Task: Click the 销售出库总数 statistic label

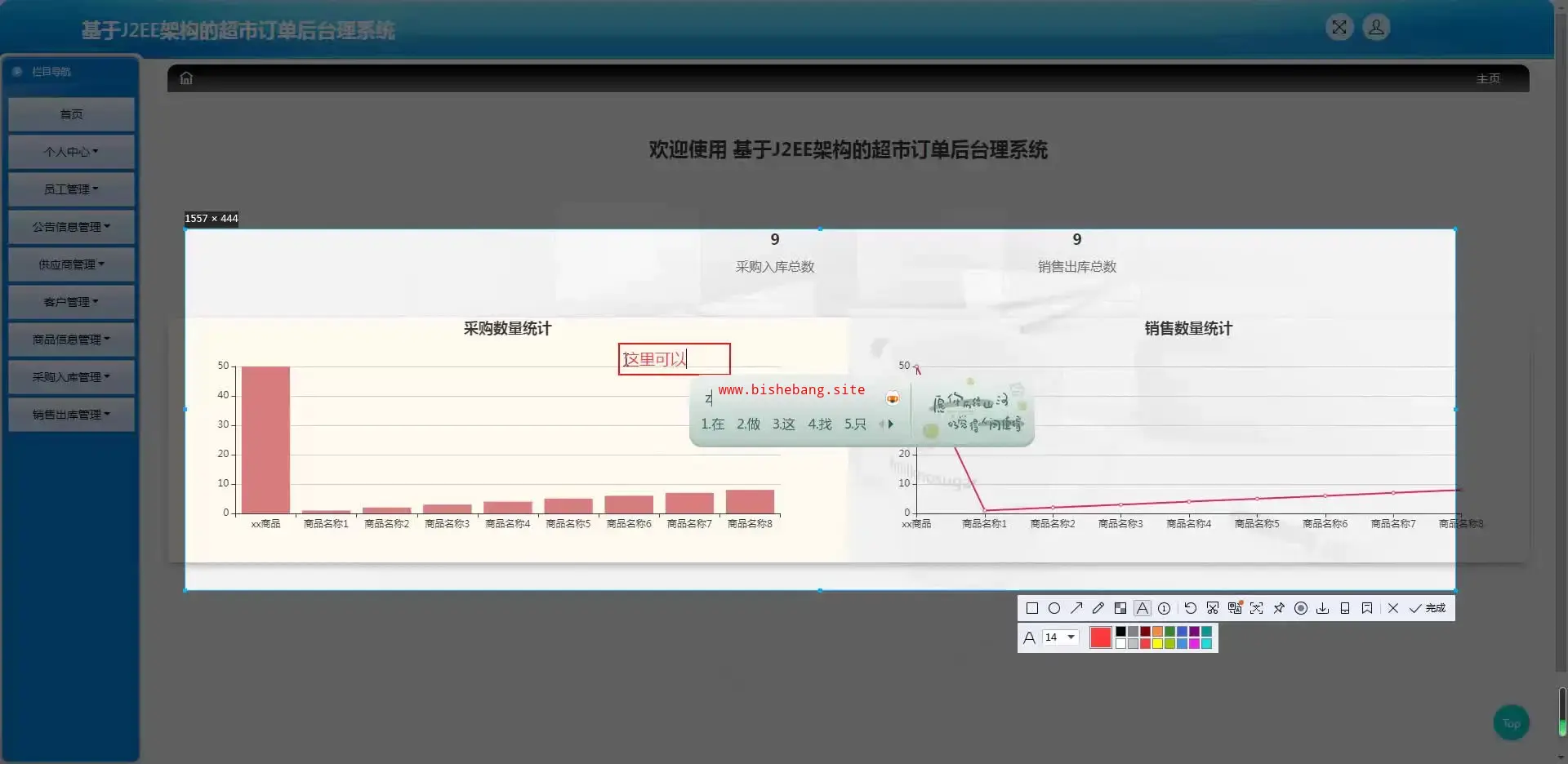Action: tap(1077, 267)
